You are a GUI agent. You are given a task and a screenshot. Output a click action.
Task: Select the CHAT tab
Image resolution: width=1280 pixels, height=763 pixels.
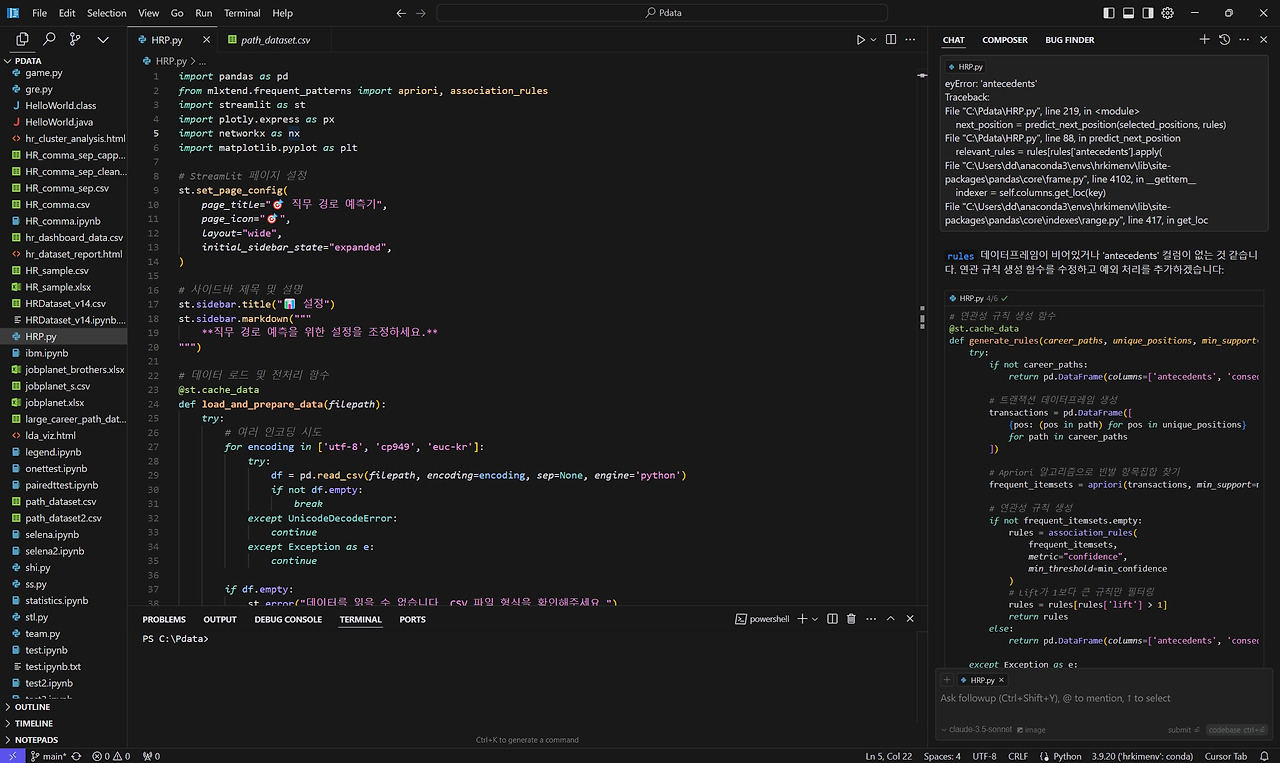pos(954,40)
